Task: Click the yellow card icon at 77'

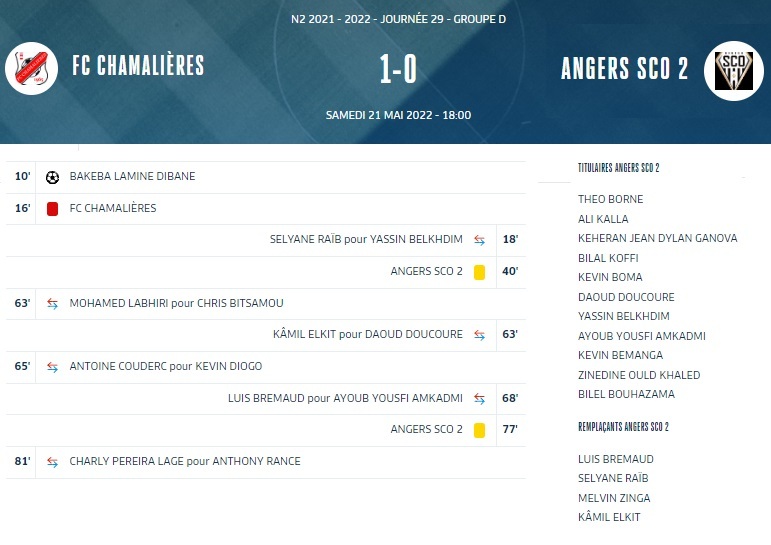Action: tap(480, 430)
